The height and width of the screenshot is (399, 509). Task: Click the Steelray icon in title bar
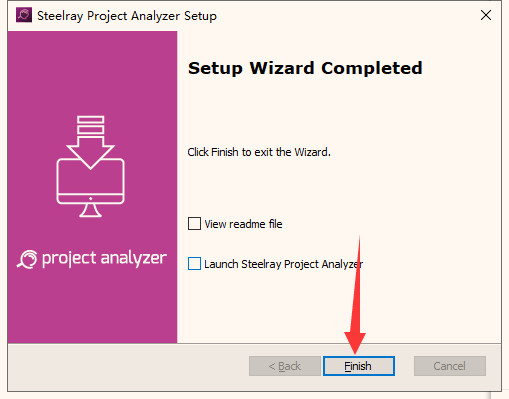click(x=24, y=15)
